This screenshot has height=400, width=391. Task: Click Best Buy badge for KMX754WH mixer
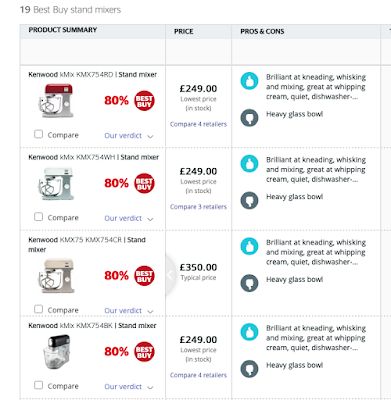(x=144, y=183)
